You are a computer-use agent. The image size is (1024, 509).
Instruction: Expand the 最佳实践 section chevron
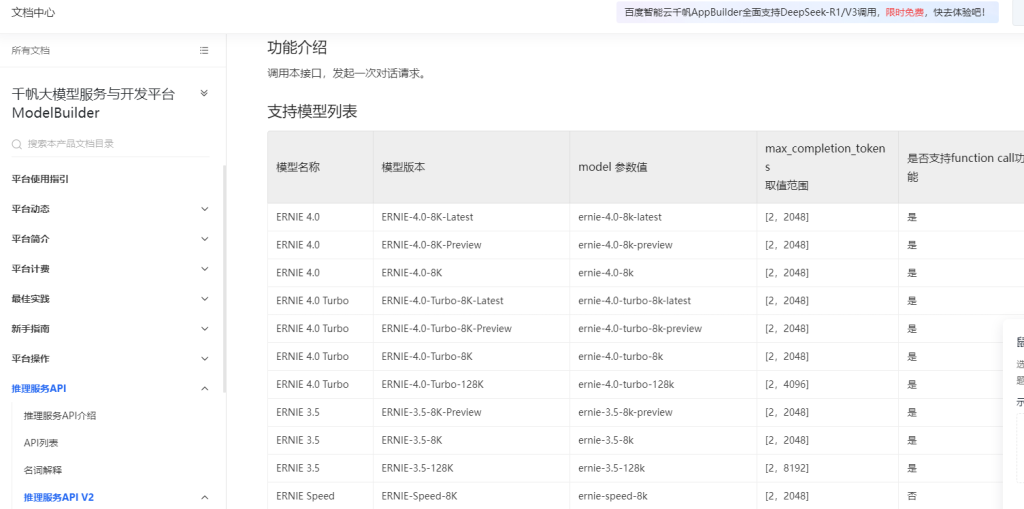point(204,299)
